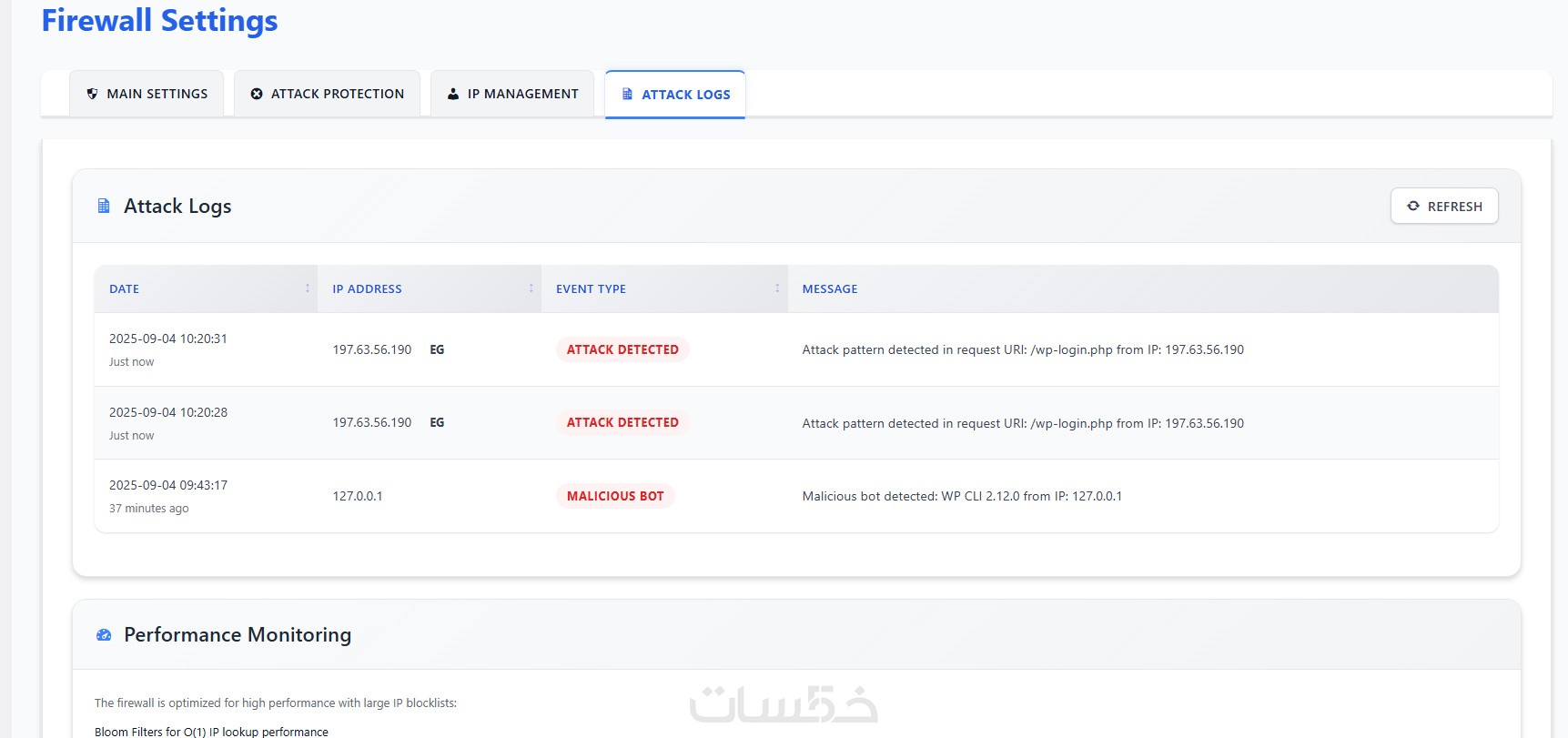Click the wp-login.php message in the 10:20:31 row
The width and height of the screenshot is (1568, 738).
coord(1023,349)
